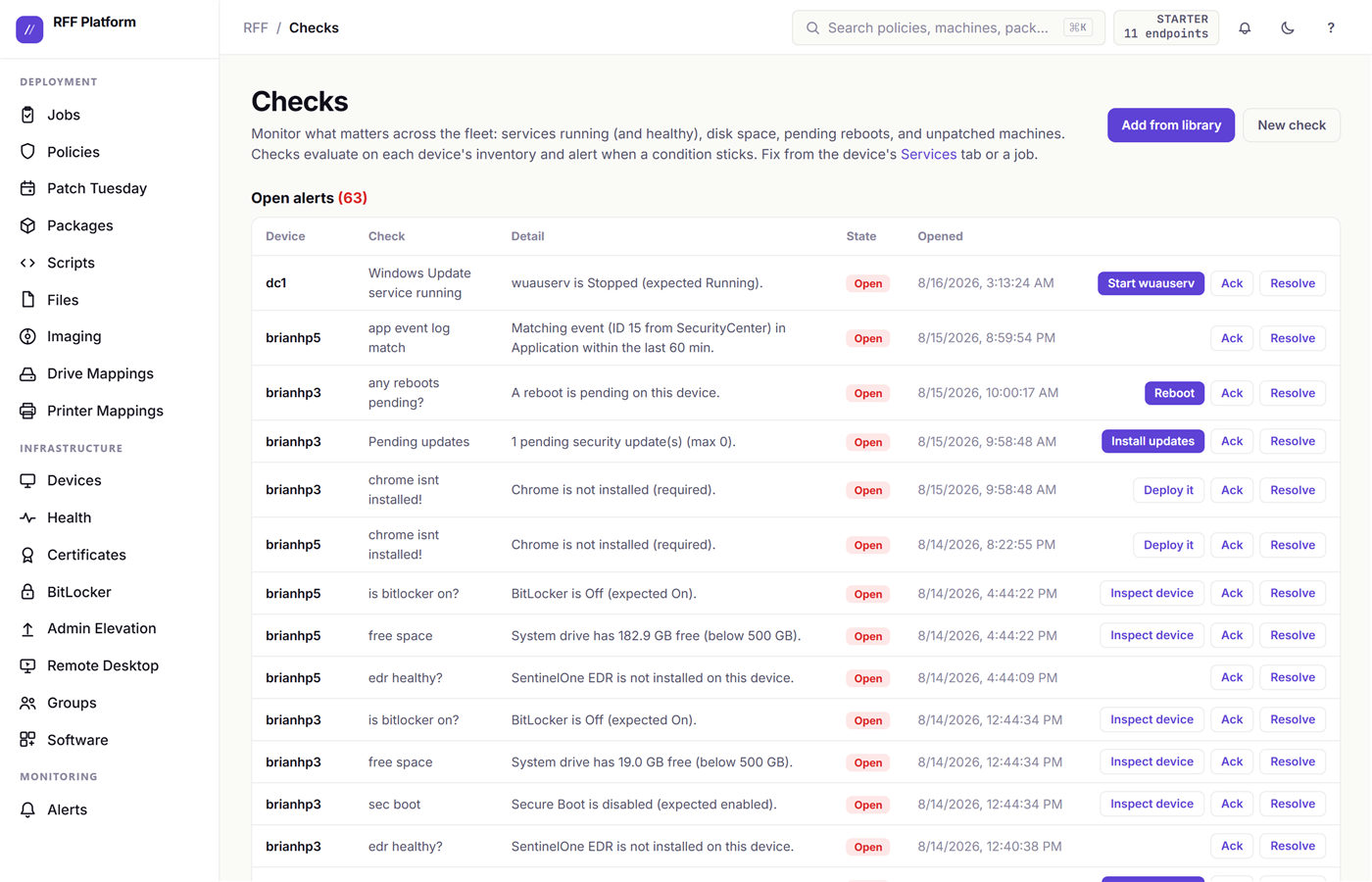The height and width of the screenshot is (882, 1372).
Task: Open help question mark icon
Action: 1331,27
